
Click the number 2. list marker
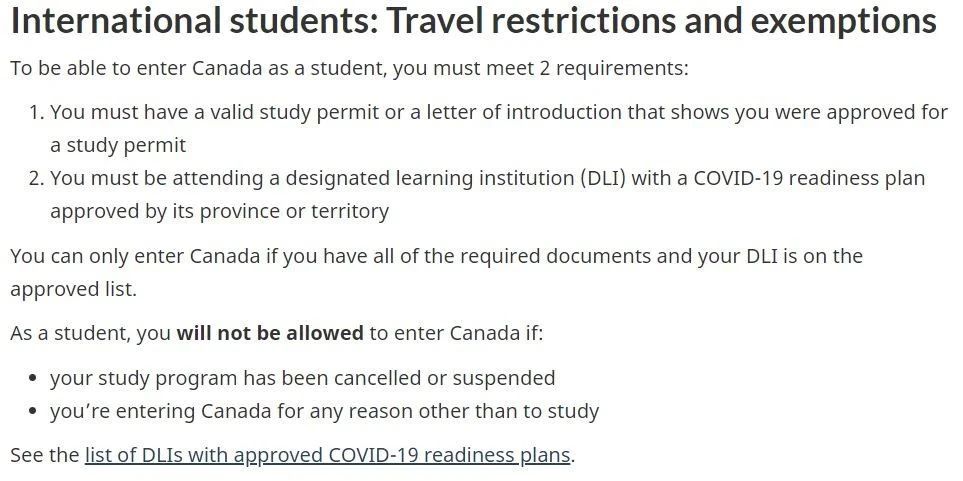click(x=36, y=178)
